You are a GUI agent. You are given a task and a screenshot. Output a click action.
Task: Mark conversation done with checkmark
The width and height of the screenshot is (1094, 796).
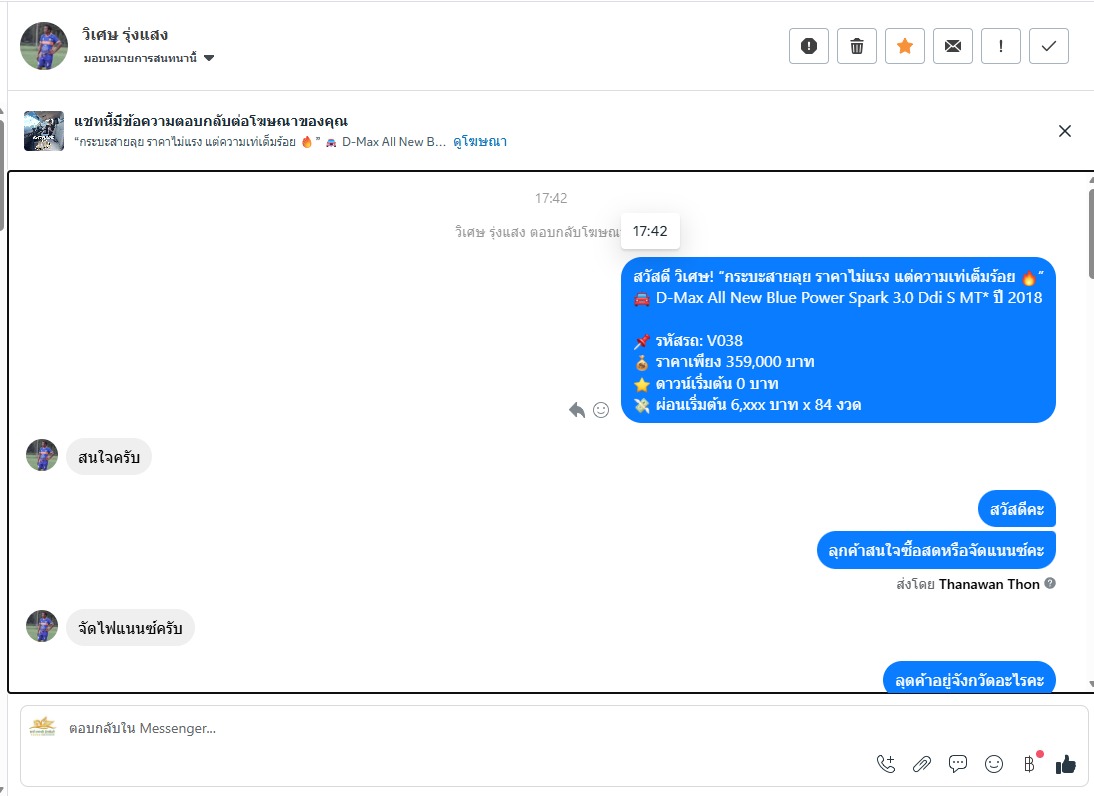click(x=1049, y=46)
